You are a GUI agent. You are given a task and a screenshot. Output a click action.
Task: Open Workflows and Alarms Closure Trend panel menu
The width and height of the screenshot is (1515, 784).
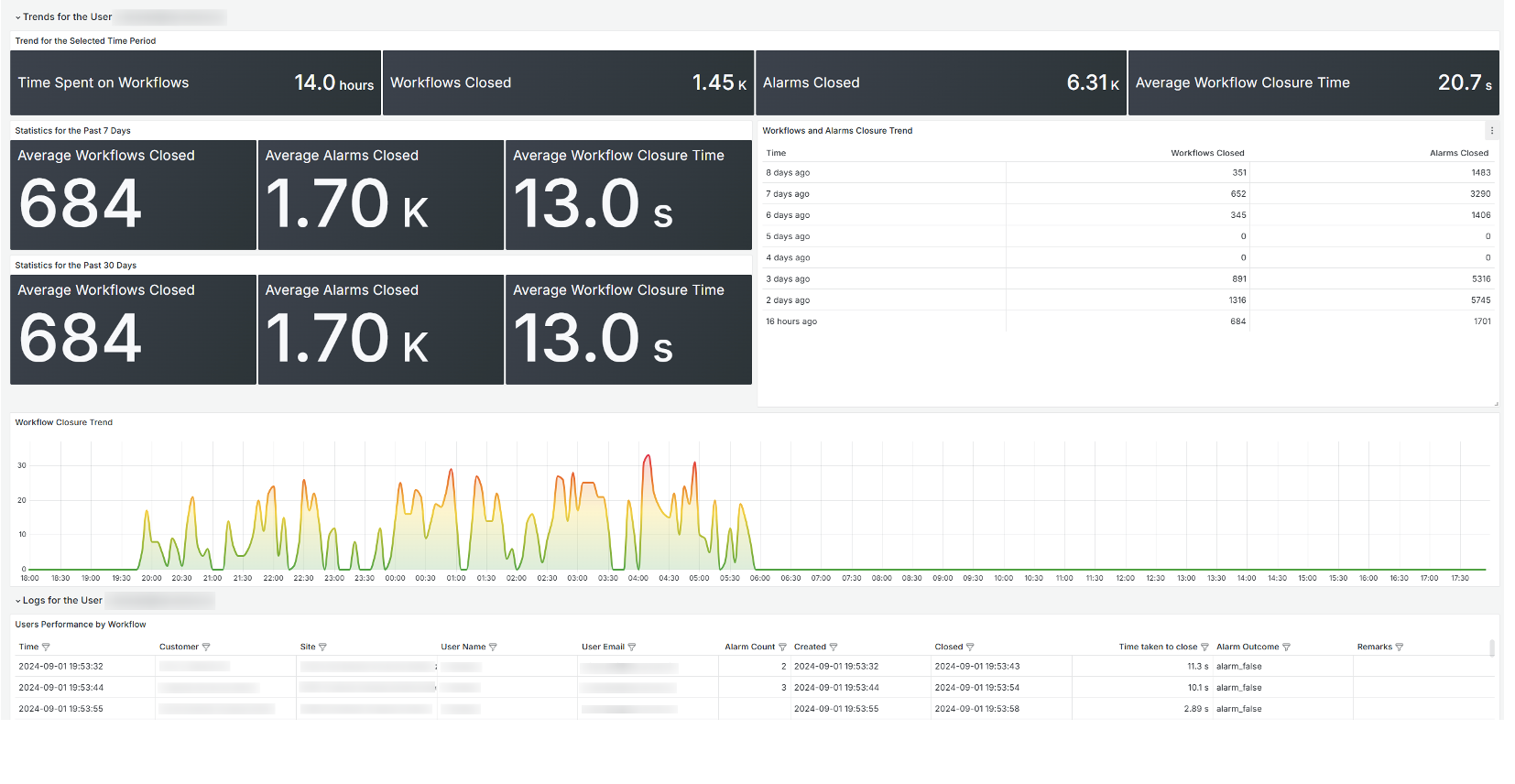click(1491, 131)
